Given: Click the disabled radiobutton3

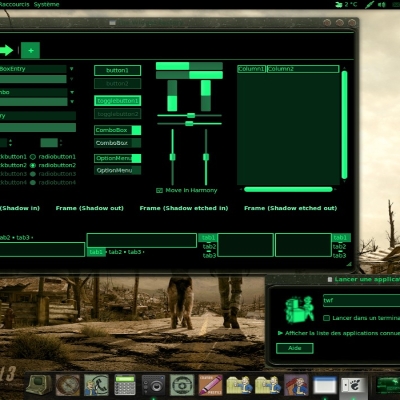Looking at the screenshot, I should pos(53,174).
